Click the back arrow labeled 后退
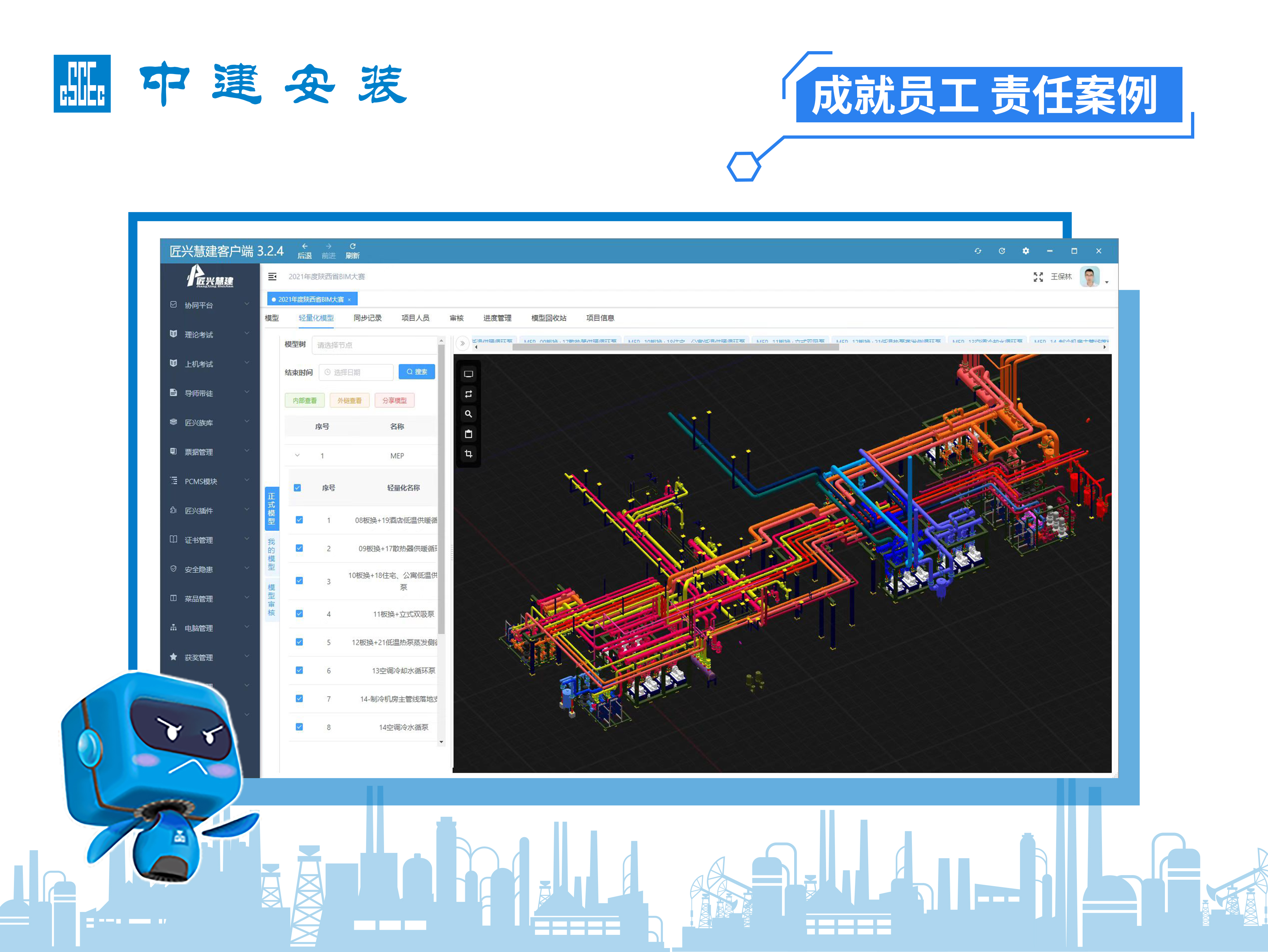This screenshot has height=952, width=1268. click(305, 250)
